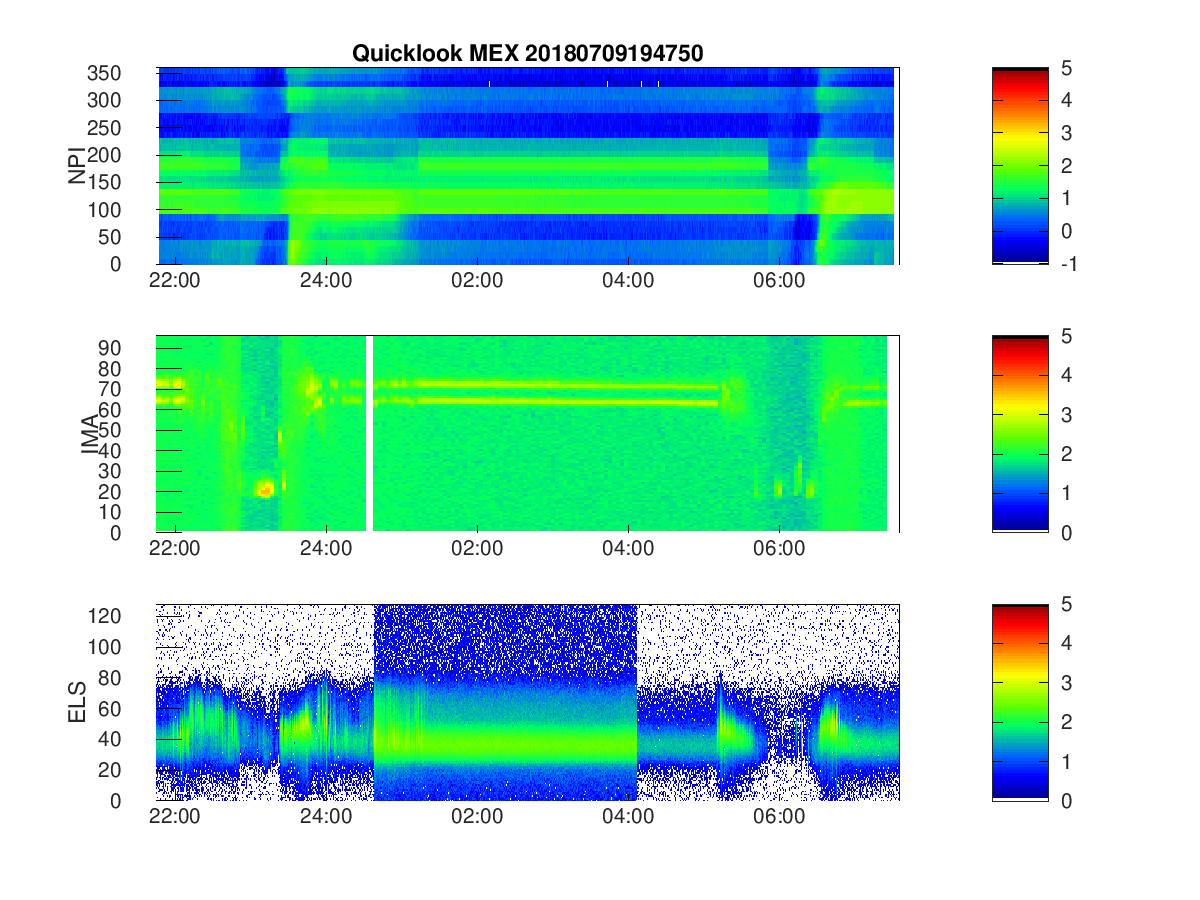Click the 24:00 tick label under ELS panel

pyautogui.click(x=326, y=817)
